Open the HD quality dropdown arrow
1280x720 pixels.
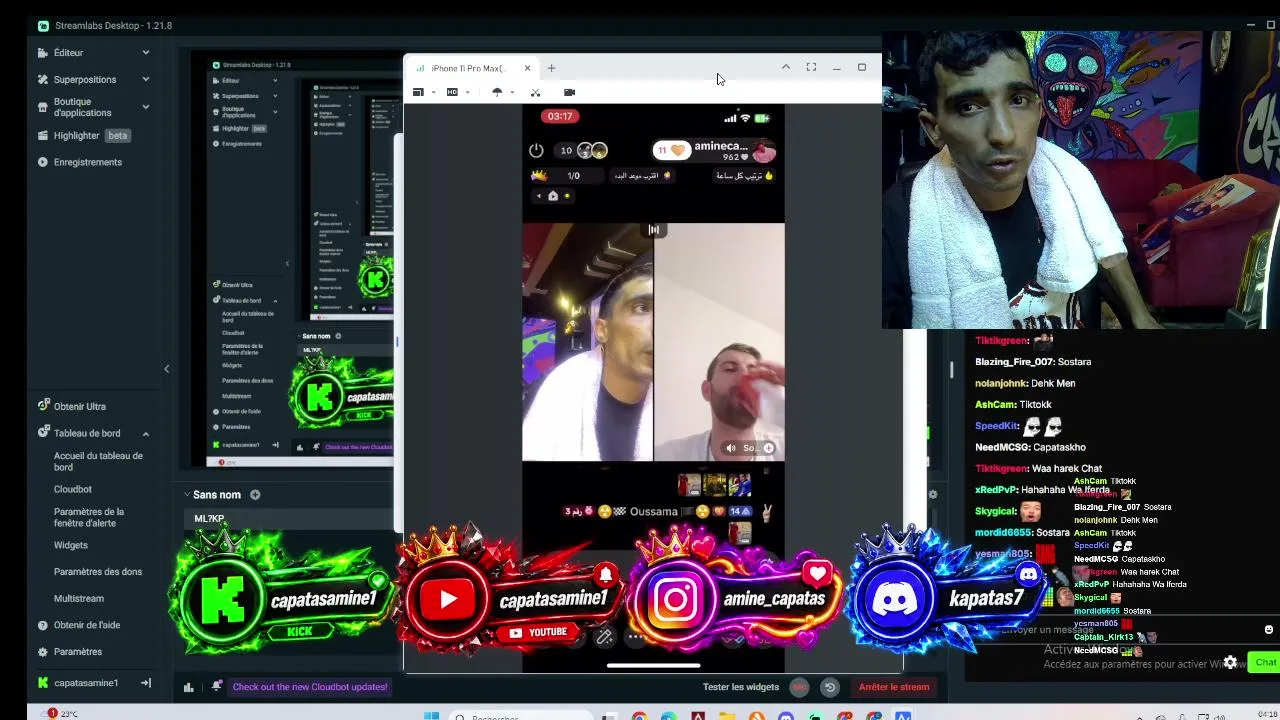[x=467, y=92]
